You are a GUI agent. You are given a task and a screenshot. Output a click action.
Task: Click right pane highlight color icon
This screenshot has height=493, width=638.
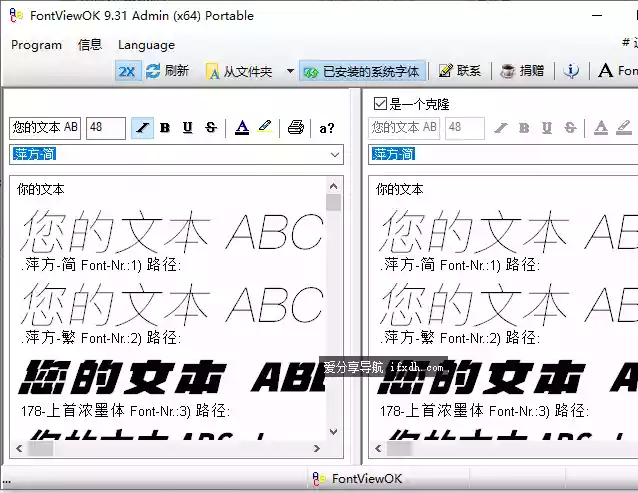tap(624, 127)
